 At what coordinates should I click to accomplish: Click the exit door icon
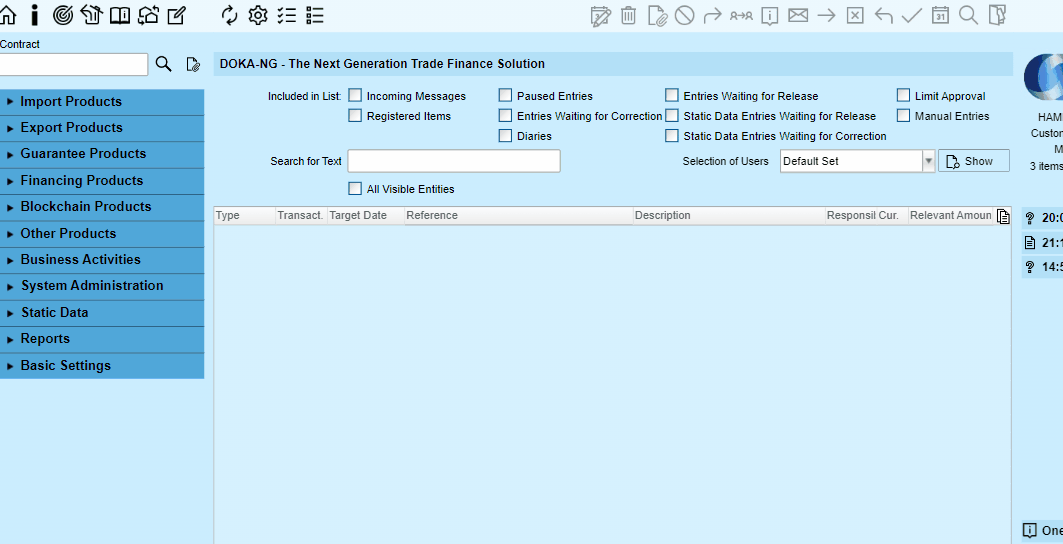pyautogui.click(x=997, y=15)
